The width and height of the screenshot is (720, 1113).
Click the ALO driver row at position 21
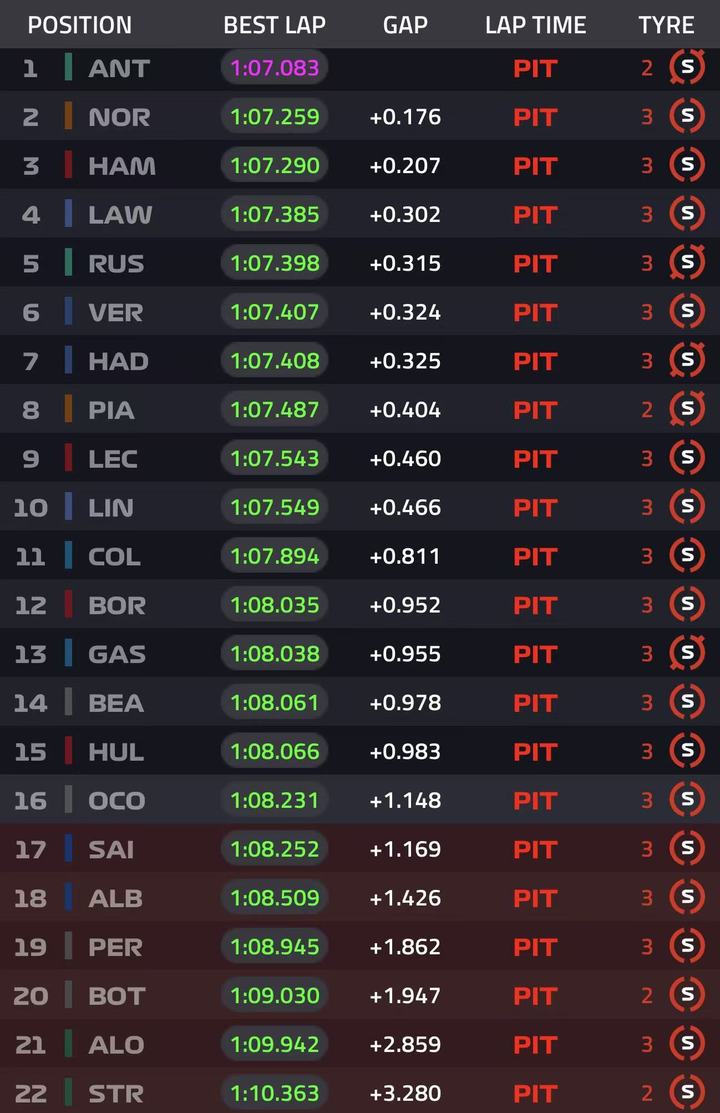coord(360,1044)
